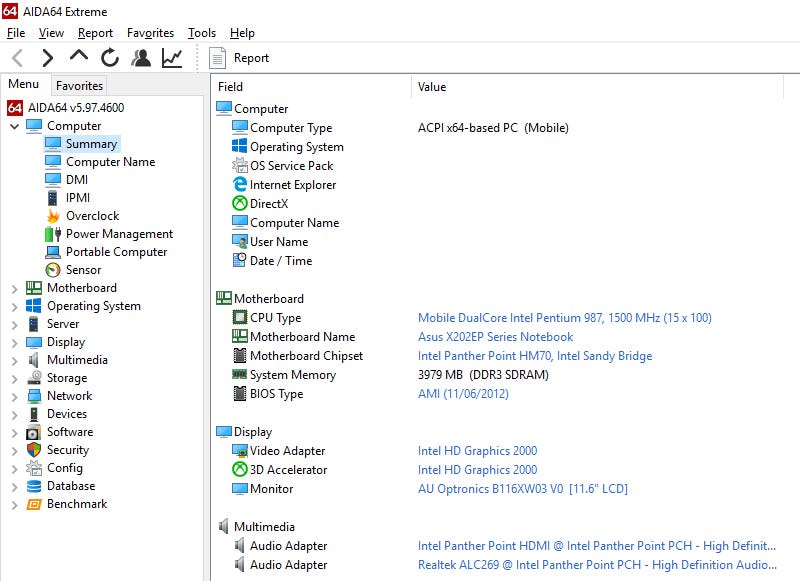800x581 pixels.
Task: Open the Tools menu
Action: (201, 33)
